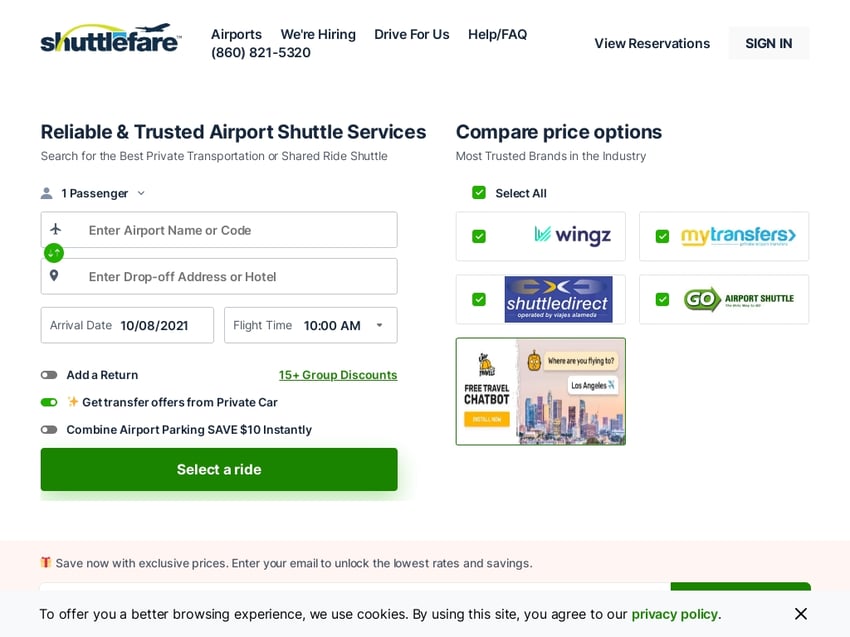Click the GO Airport Shuttle logo
The height and width of the screenshot is (637, 850).
[x=738, y=299]
